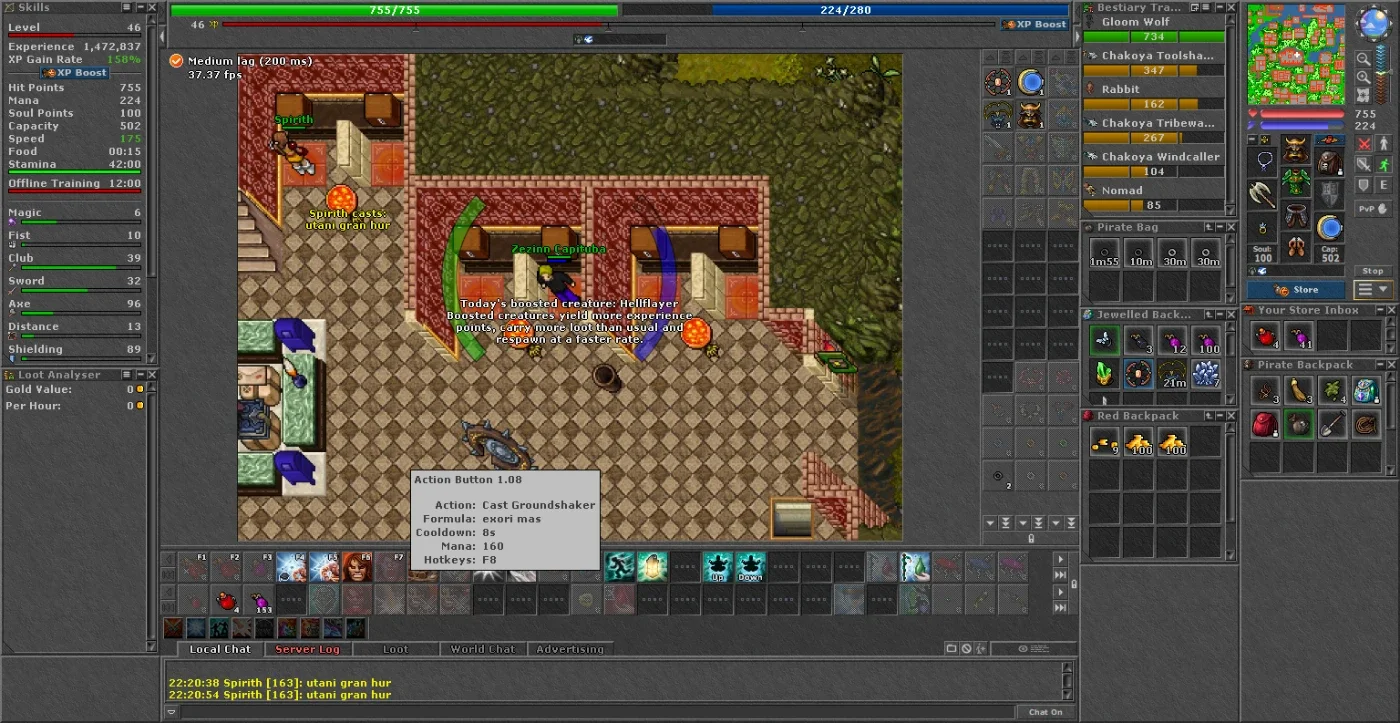Select the boots equipment slot
The height and width of the screenshot is (723, 1400).
[1296, 247]
